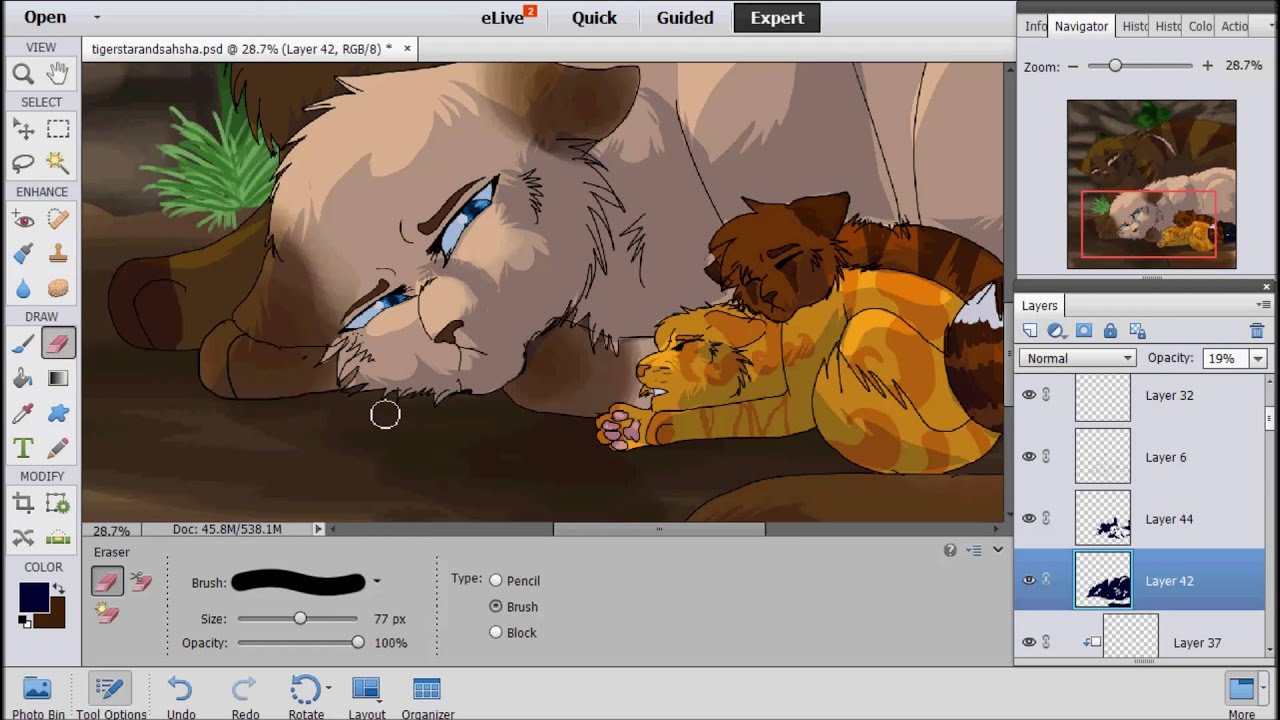
Task: Select the Zoom tool
Action: 23,73
